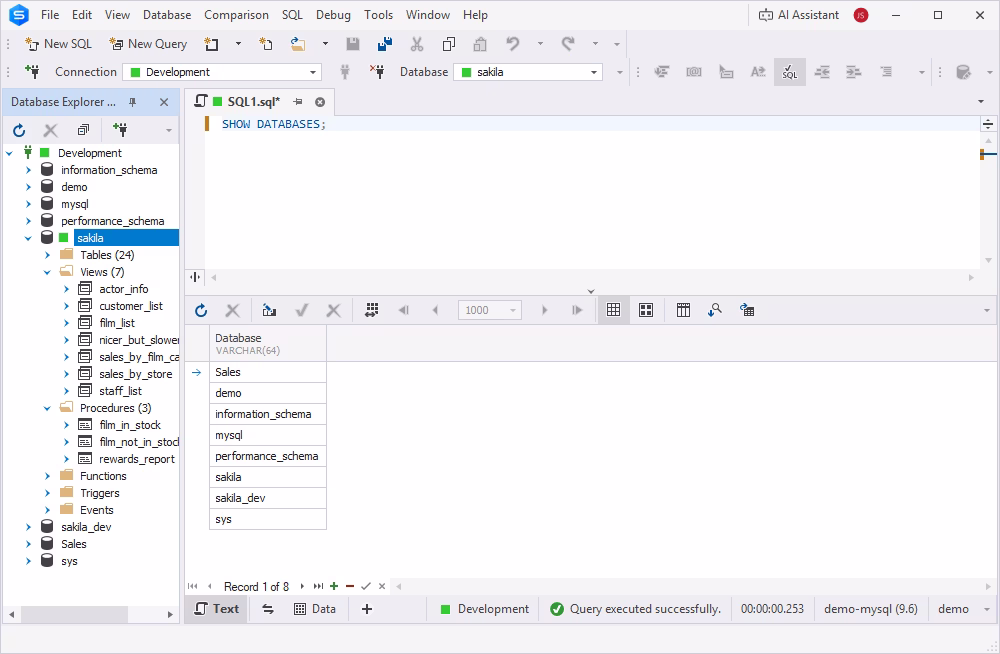Screen dimensions: 1000x654
Task: Click the Paste icon in toolbar
Action: [480, 44]
